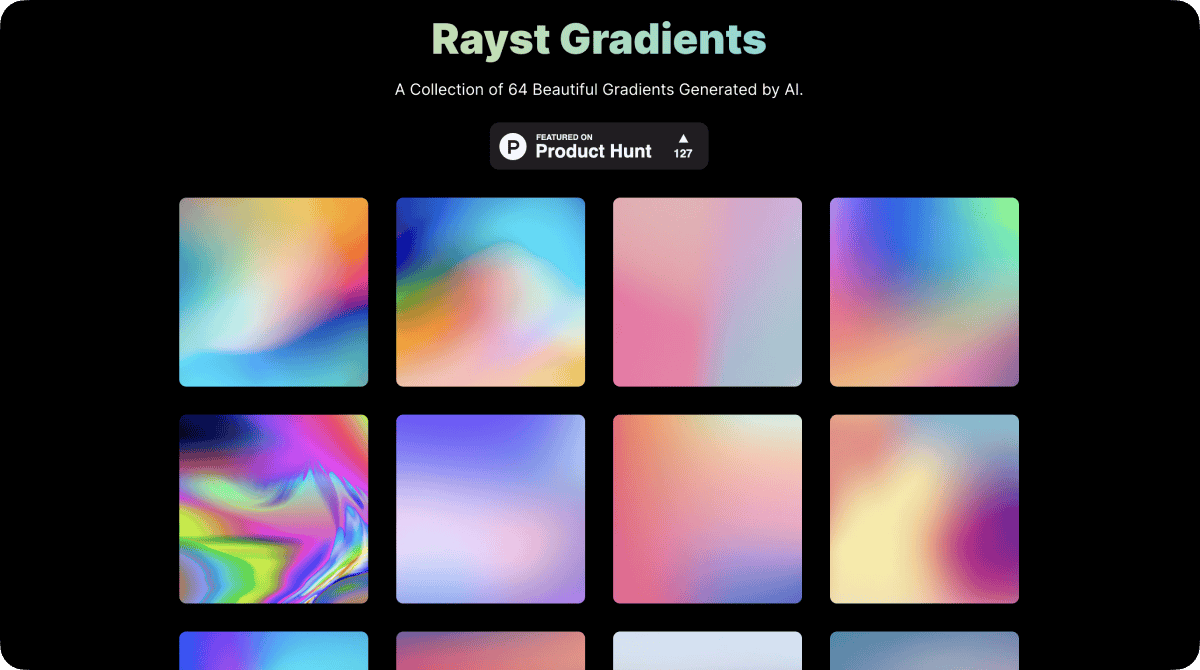1200x670 pixels.
Task: Open the teal-orange gradient in first row, first column
Action: coord(273,292)
